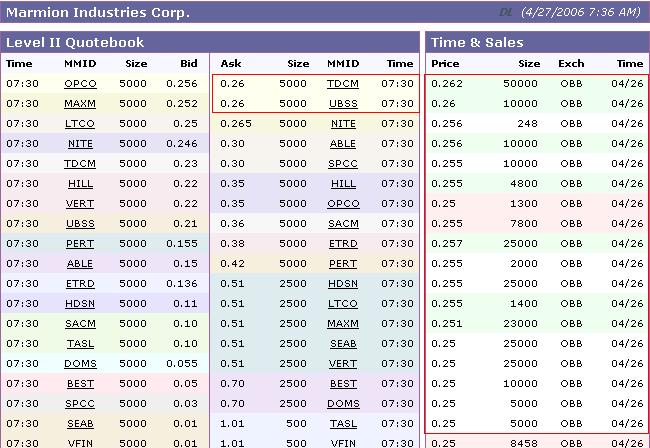Select the 0.256 bid value in OPCO row

click(182, 84)
